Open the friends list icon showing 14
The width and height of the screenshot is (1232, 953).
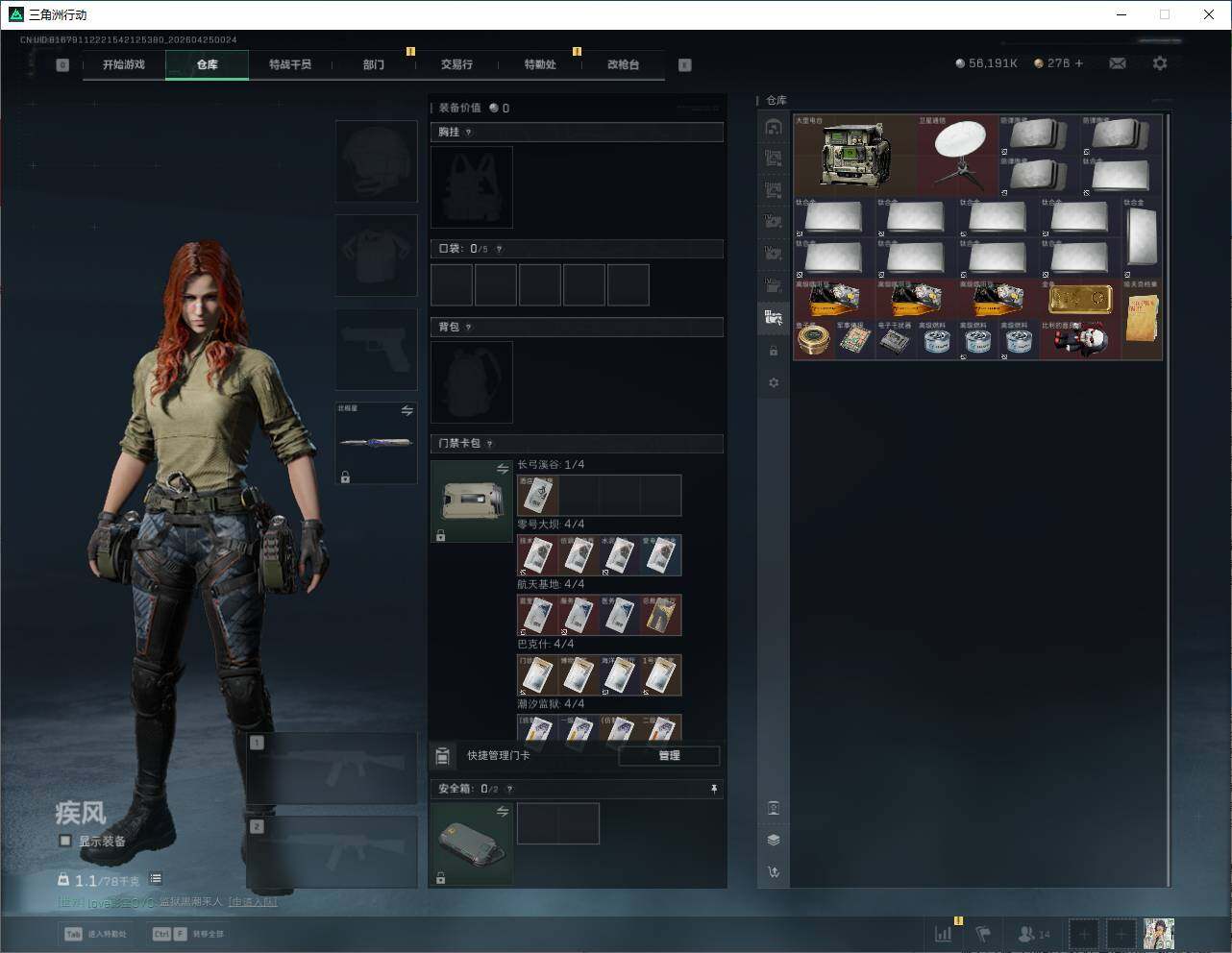click(x=1033, y=934)
